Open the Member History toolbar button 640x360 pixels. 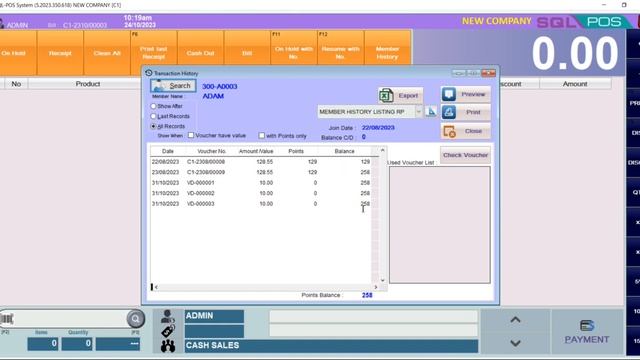click(x=387, y=53)
